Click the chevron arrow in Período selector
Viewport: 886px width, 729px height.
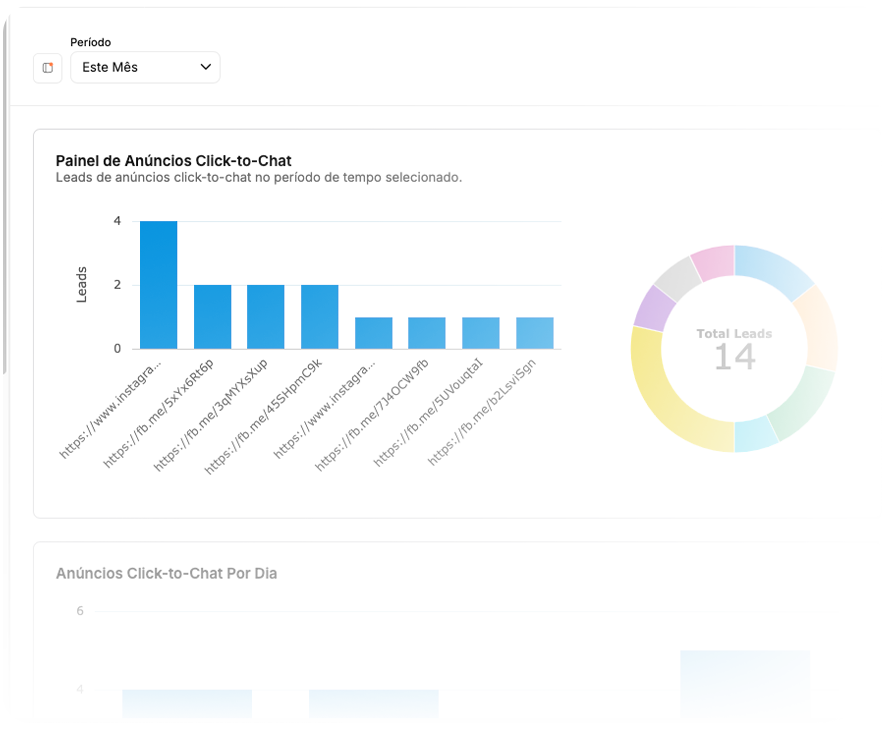[x=206, y=67]
